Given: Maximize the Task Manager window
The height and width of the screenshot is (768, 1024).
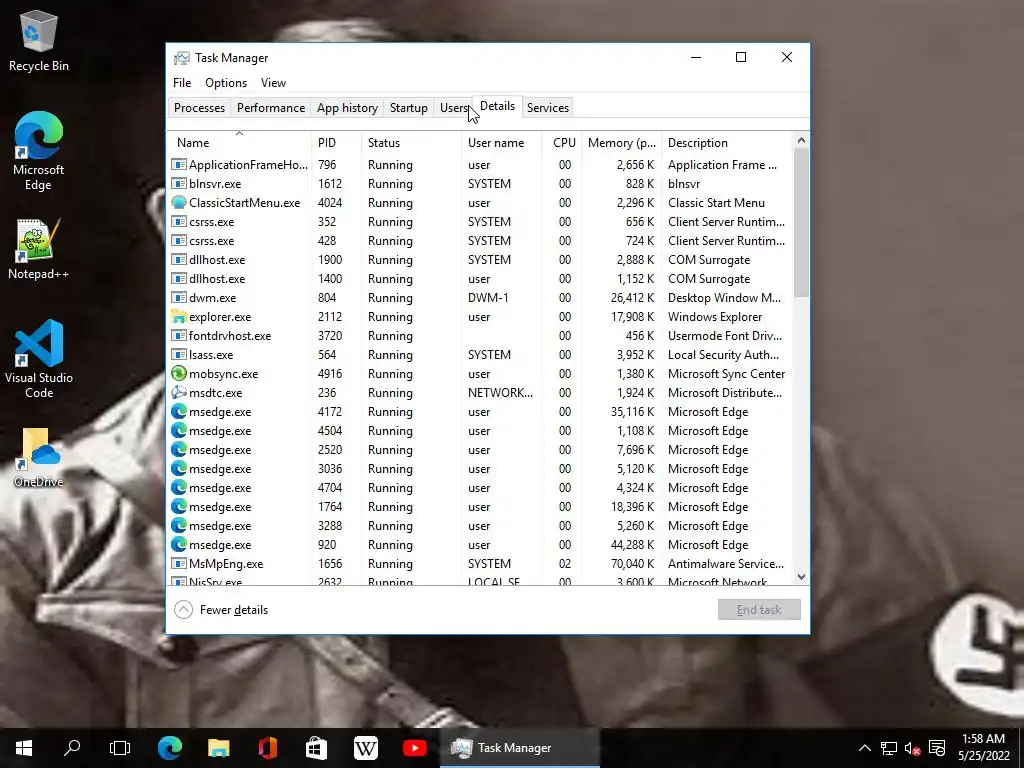Looking at the screenshot, I should (x=741, y=57).
